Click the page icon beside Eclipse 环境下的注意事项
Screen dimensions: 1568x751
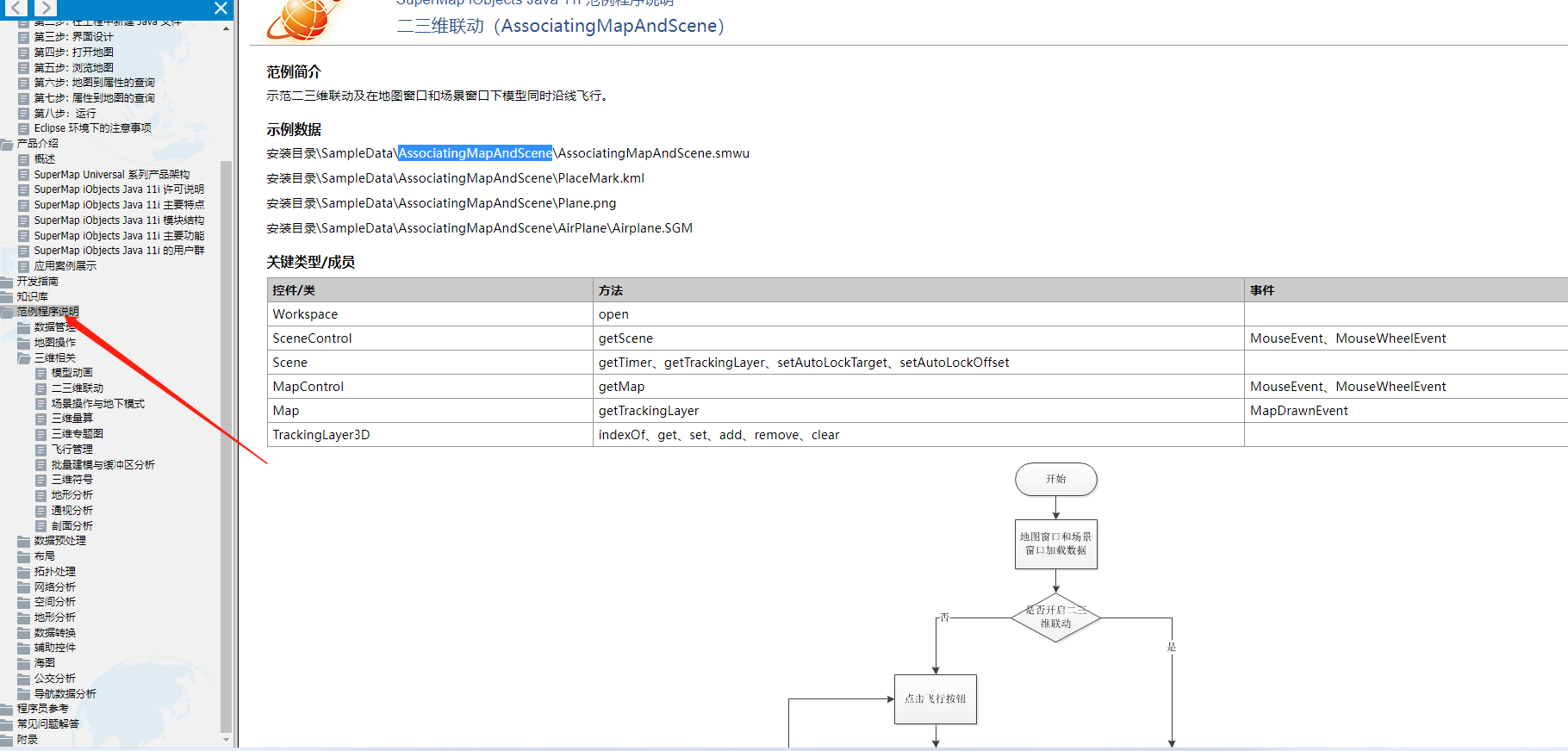tap(24, 128)
